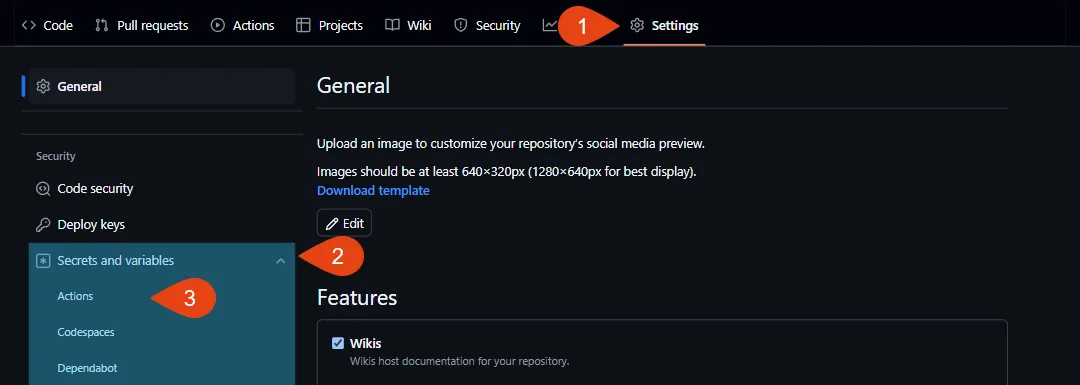Click the Settings gear icon in navigation
This screenshot has width=1080, height=385.
tap(637, 25)
